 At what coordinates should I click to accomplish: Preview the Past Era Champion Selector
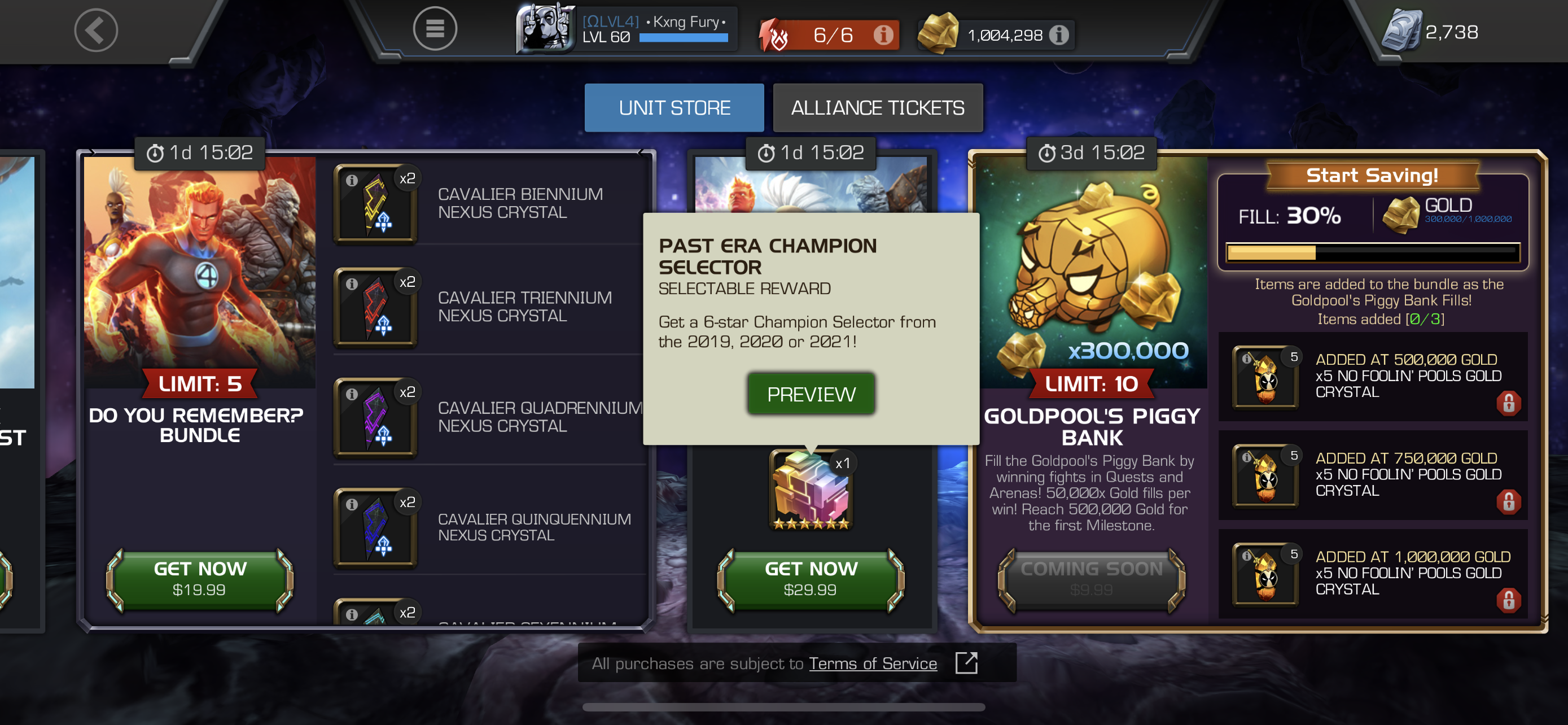pos(811,394)
